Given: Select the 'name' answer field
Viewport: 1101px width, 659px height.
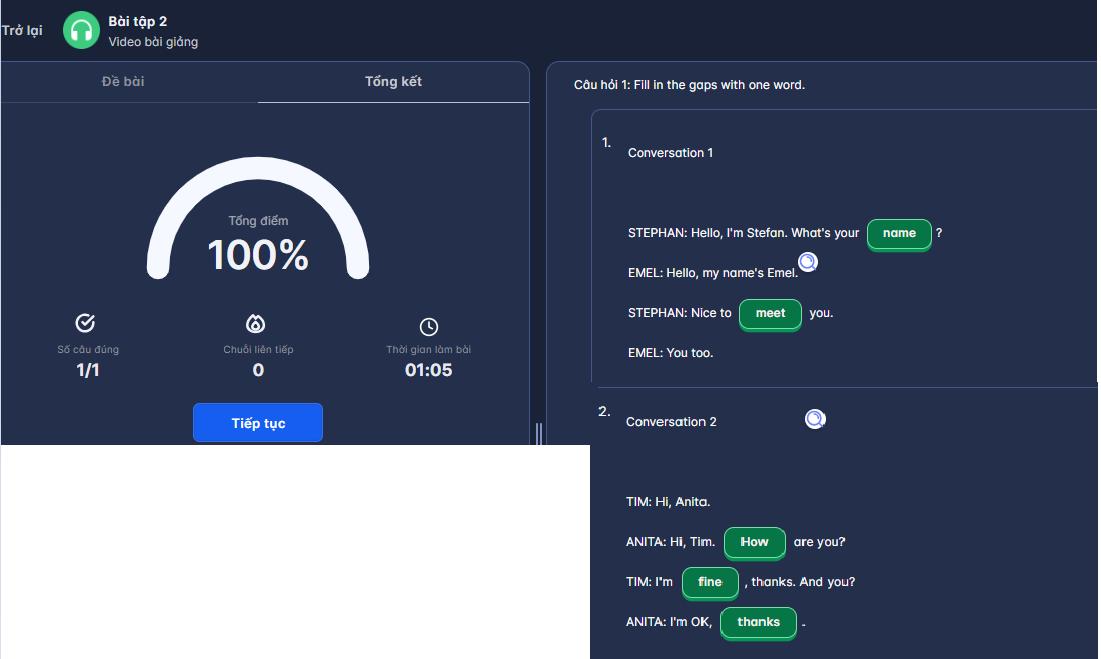Looking at the screenshot, I should (x=899, y=234).
